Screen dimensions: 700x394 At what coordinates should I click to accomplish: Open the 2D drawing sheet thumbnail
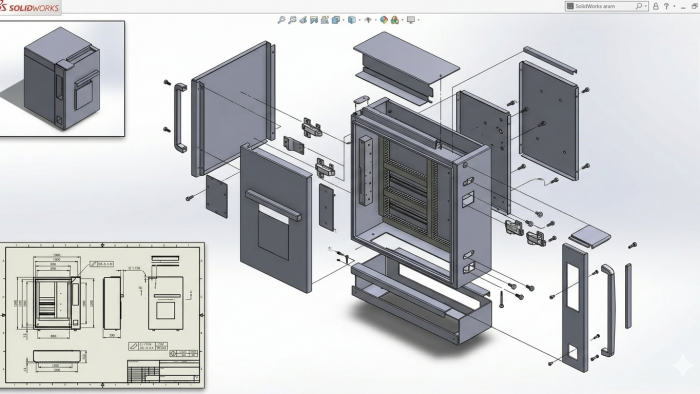pyautogui.click(x=102, y=315)
